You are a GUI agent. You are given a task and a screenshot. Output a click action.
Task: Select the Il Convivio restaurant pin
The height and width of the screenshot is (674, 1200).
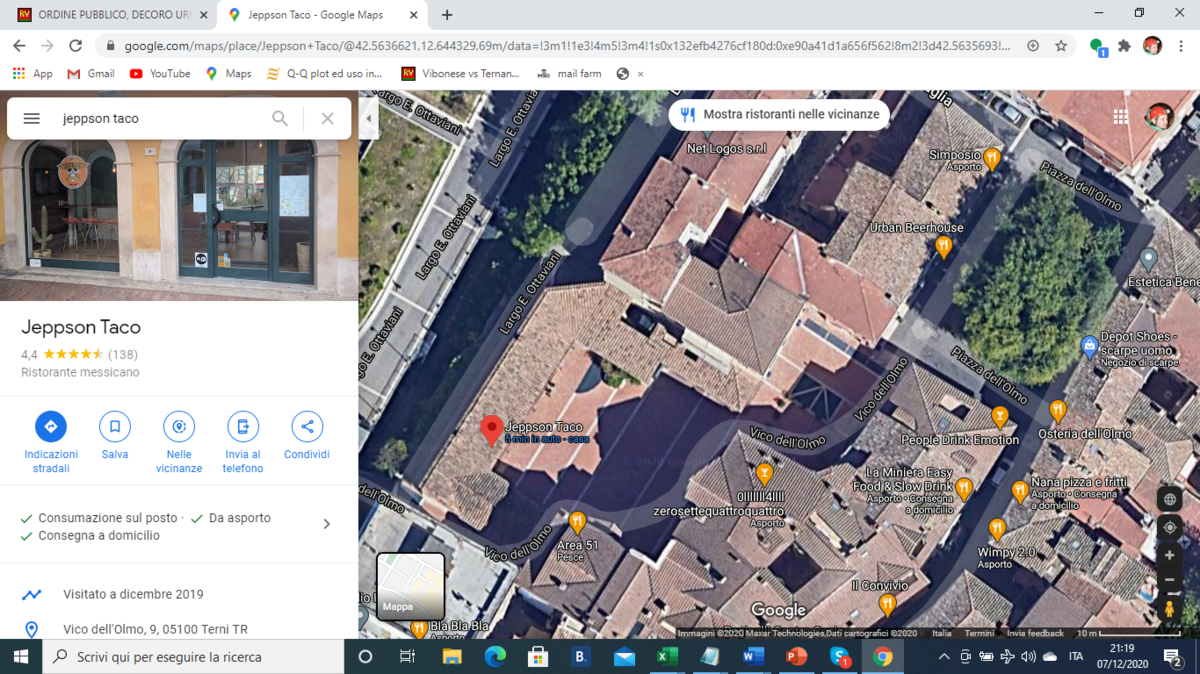[x=887, y=604]
